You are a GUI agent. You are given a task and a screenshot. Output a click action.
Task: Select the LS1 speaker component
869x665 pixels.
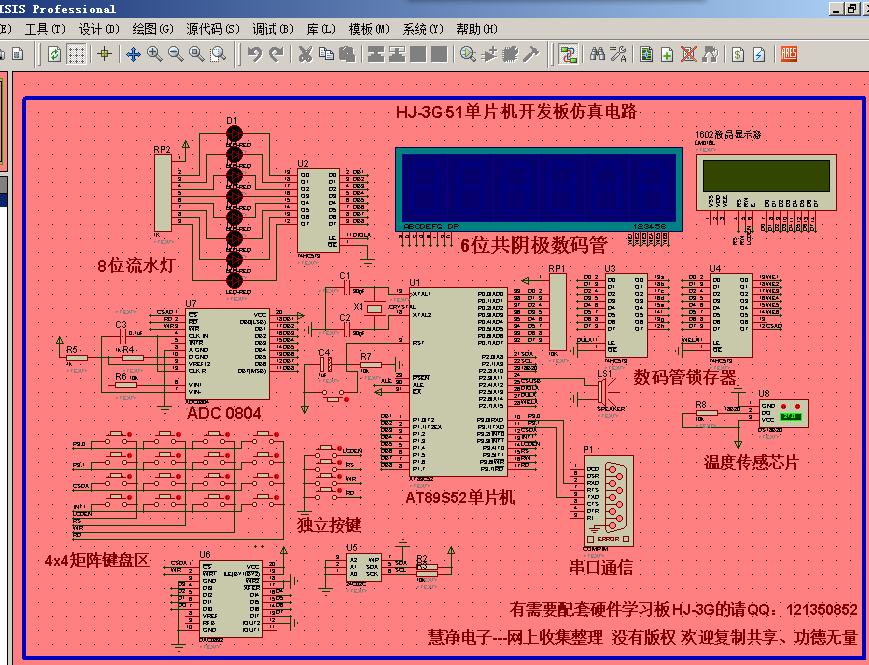pyautogui.click(x=605, y=392)
